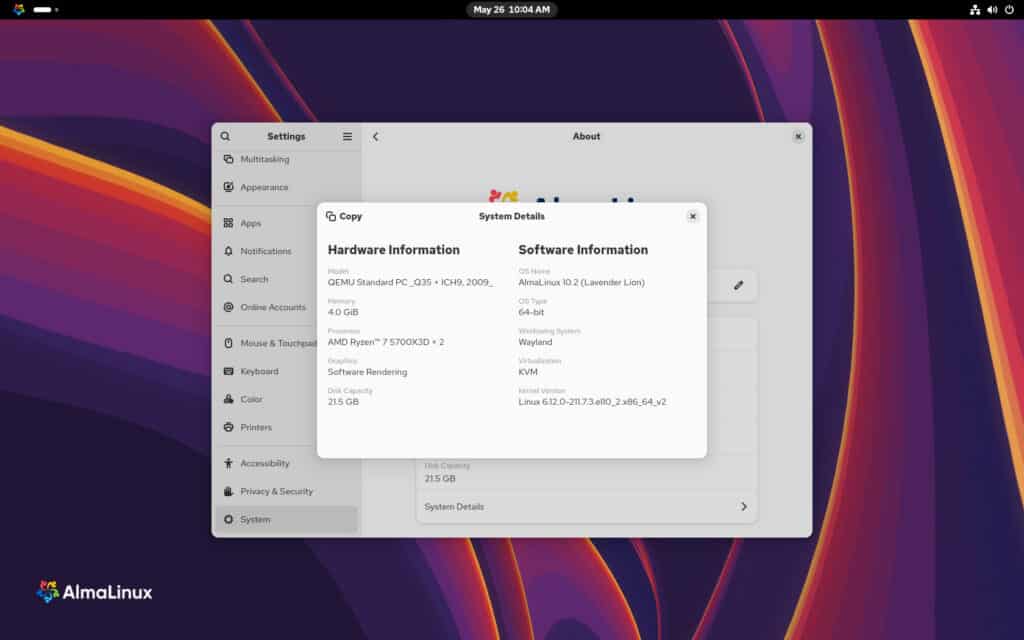Image resolution: width=1024 pixels, height=640 pixels.
Task: Open the network icon in top bar
Action: 975,10
